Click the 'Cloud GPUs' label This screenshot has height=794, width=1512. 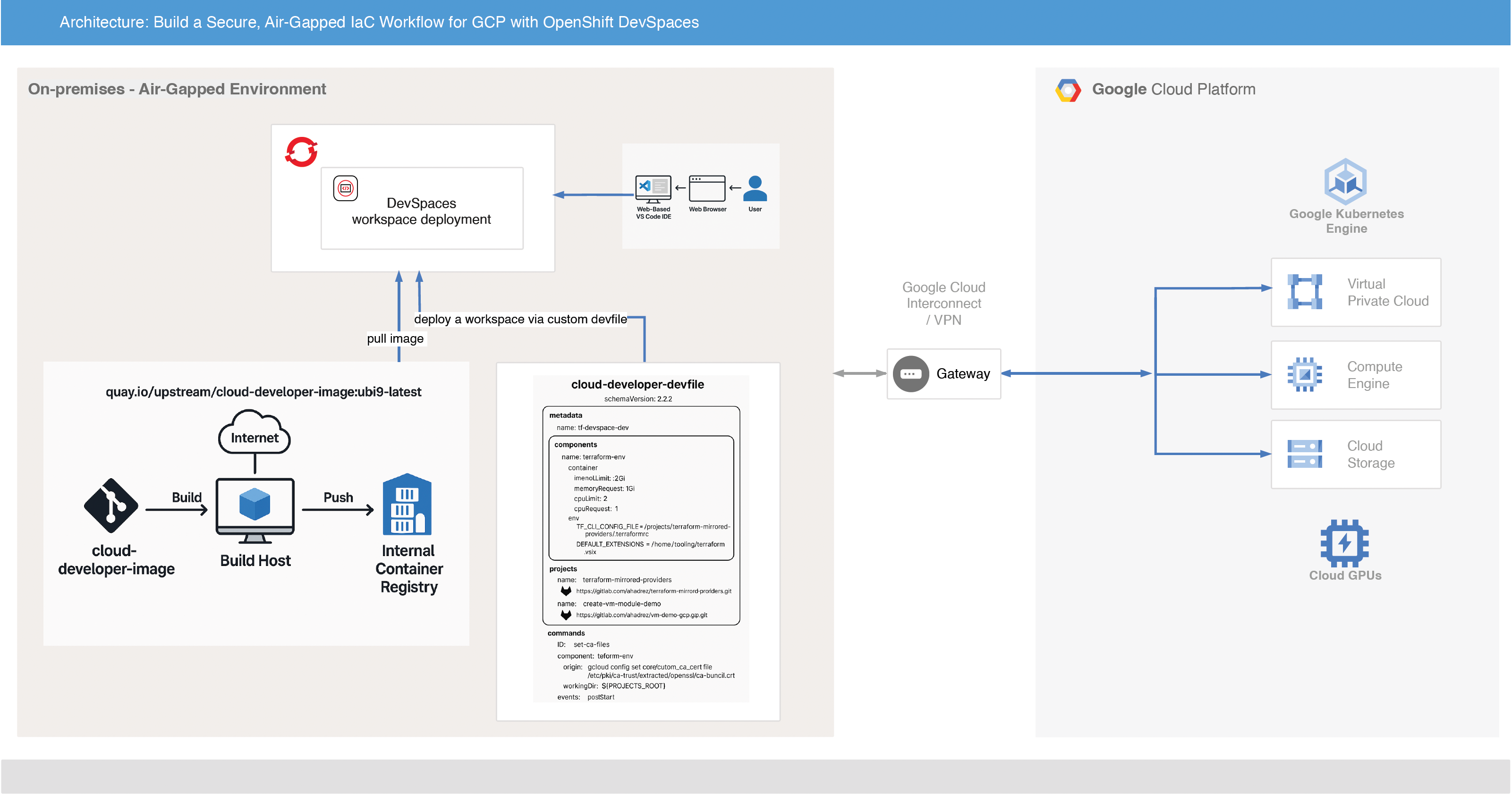[1345, 576]
